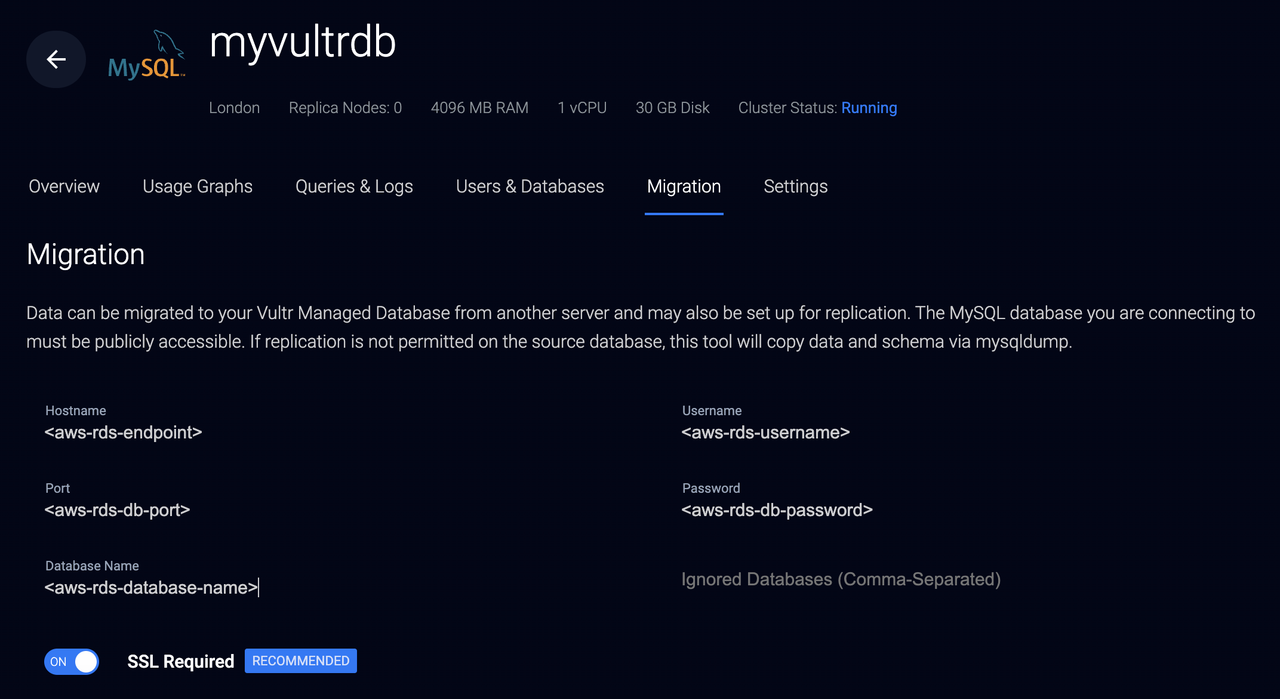
Task: Open the Overview tab
Action: [64, 186]
